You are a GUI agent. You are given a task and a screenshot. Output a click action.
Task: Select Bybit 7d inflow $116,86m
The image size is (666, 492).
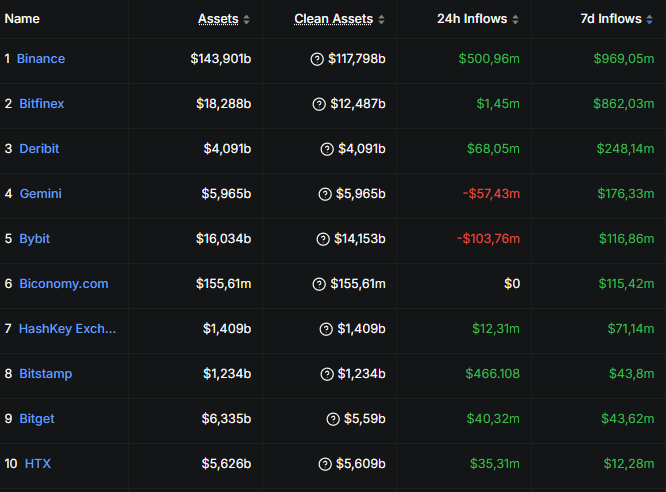[626, 239]
